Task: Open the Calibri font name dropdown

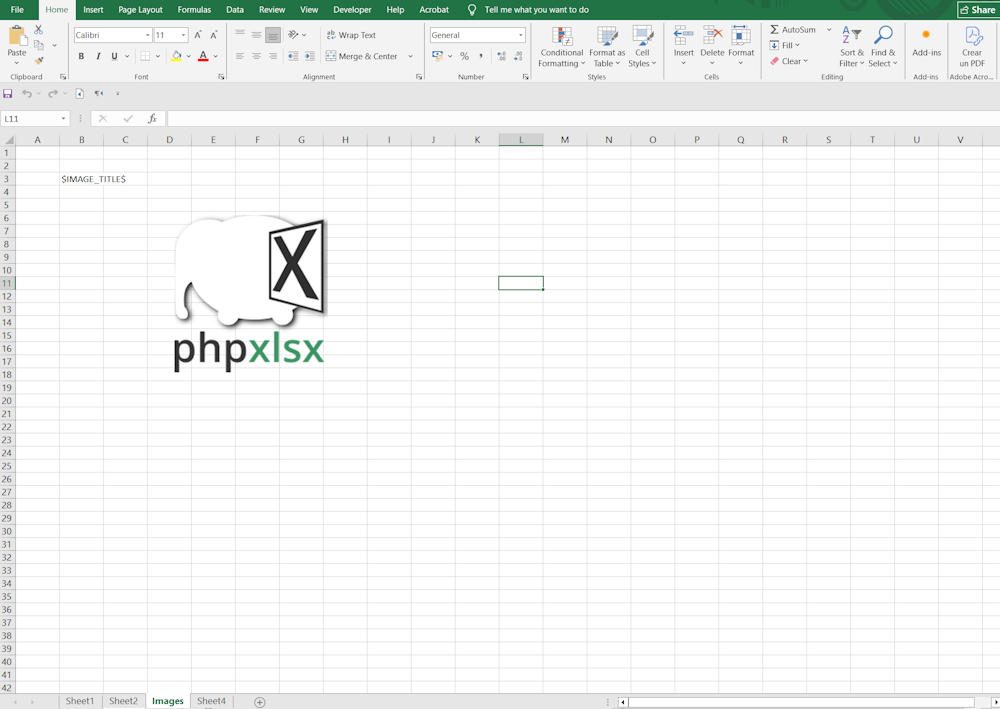Action: 147,35
